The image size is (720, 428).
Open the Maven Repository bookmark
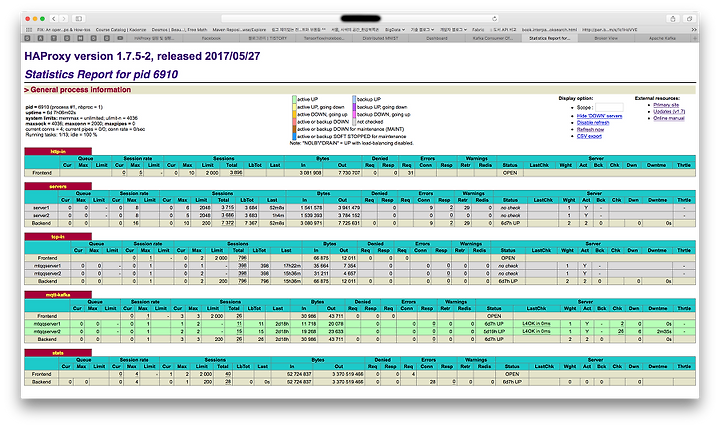coord(239,29)
